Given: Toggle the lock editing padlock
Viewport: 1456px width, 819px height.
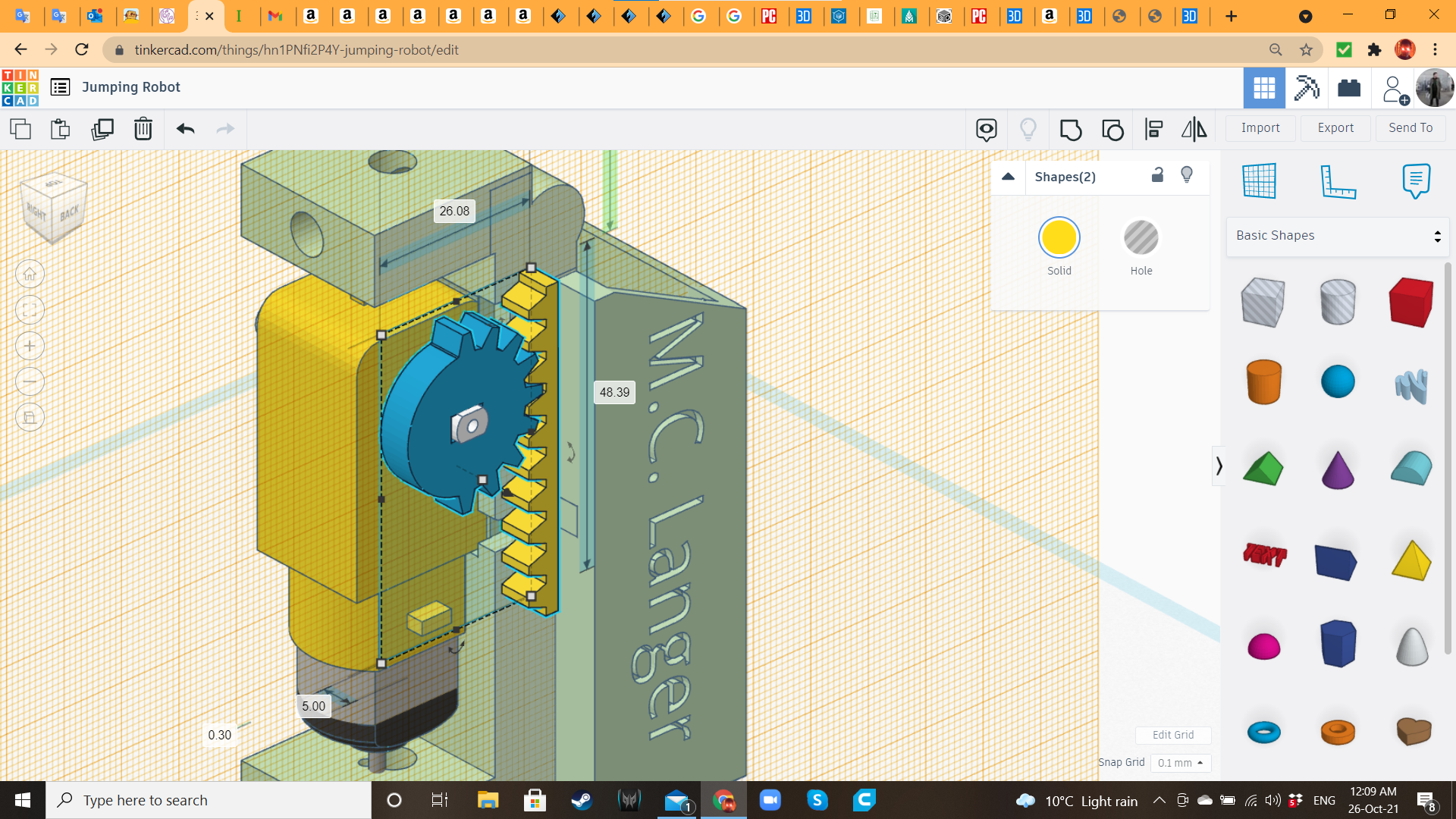Looking at the screenshot, I should 1157,175.
